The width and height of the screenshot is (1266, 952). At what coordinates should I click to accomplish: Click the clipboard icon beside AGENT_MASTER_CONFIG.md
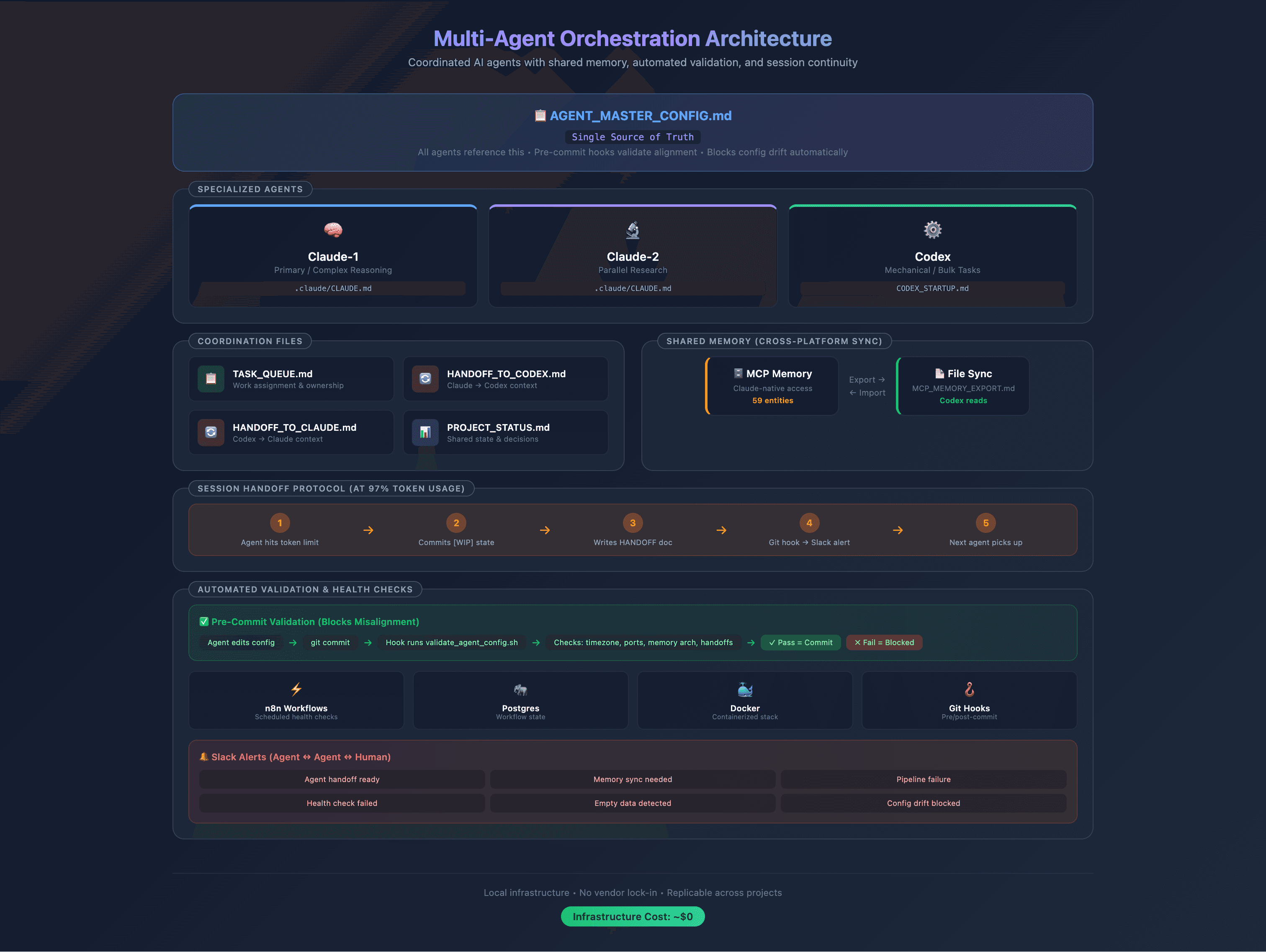pyautogui.click(x=540, y=116)
